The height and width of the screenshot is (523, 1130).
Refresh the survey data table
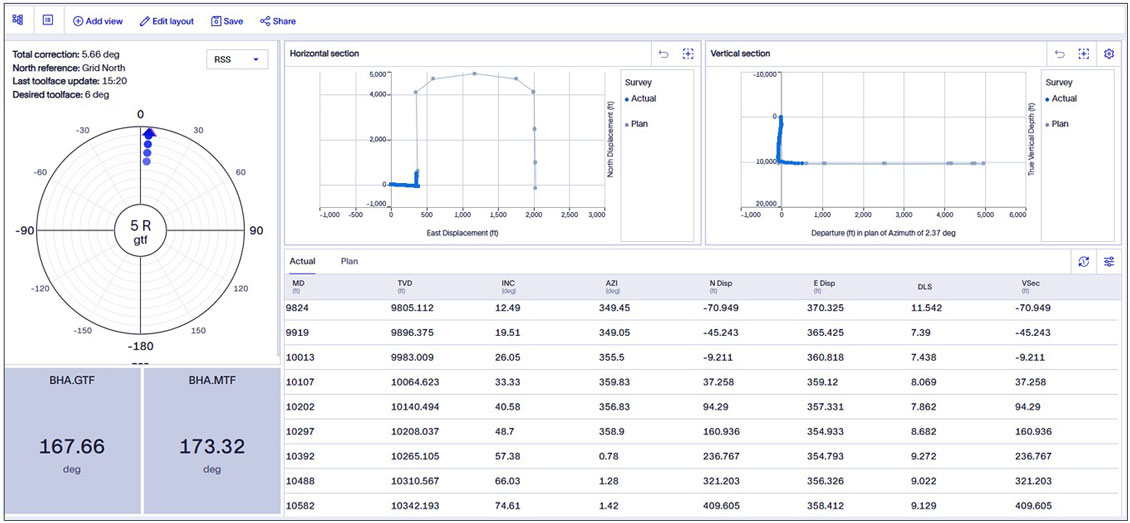tap(1083, 262)
